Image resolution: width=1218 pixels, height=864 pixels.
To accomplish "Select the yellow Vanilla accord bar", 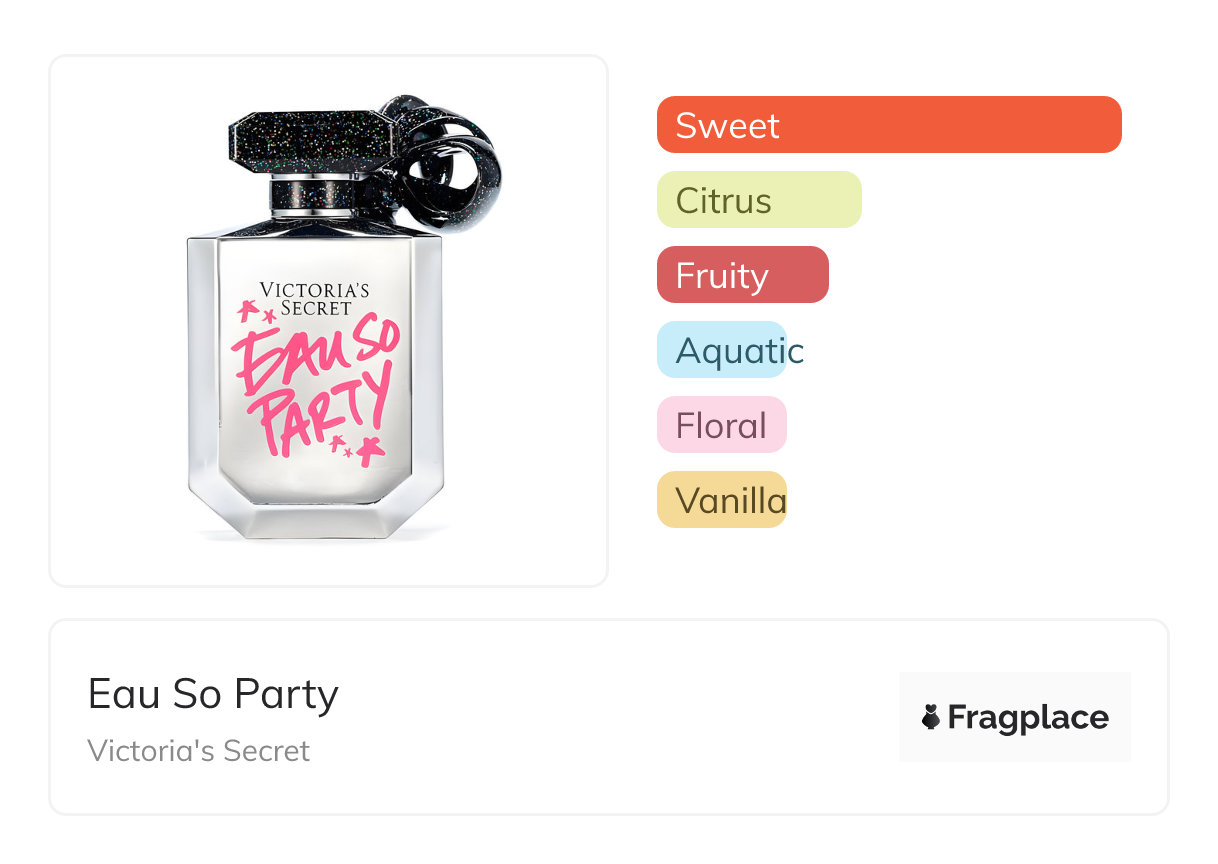I will 721,500.
